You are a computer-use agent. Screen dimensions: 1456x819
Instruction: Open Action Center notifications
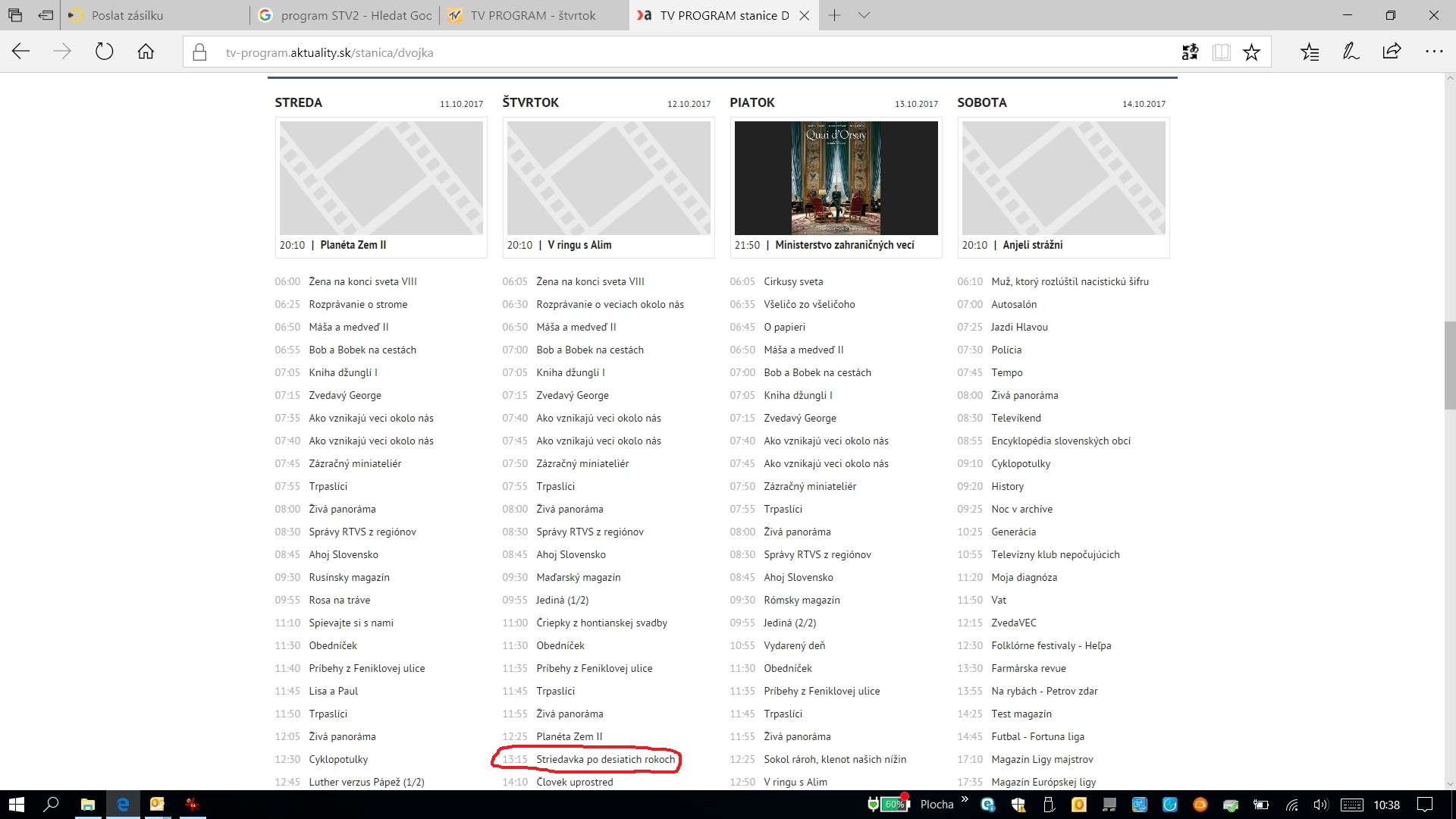click(1425, 805)
